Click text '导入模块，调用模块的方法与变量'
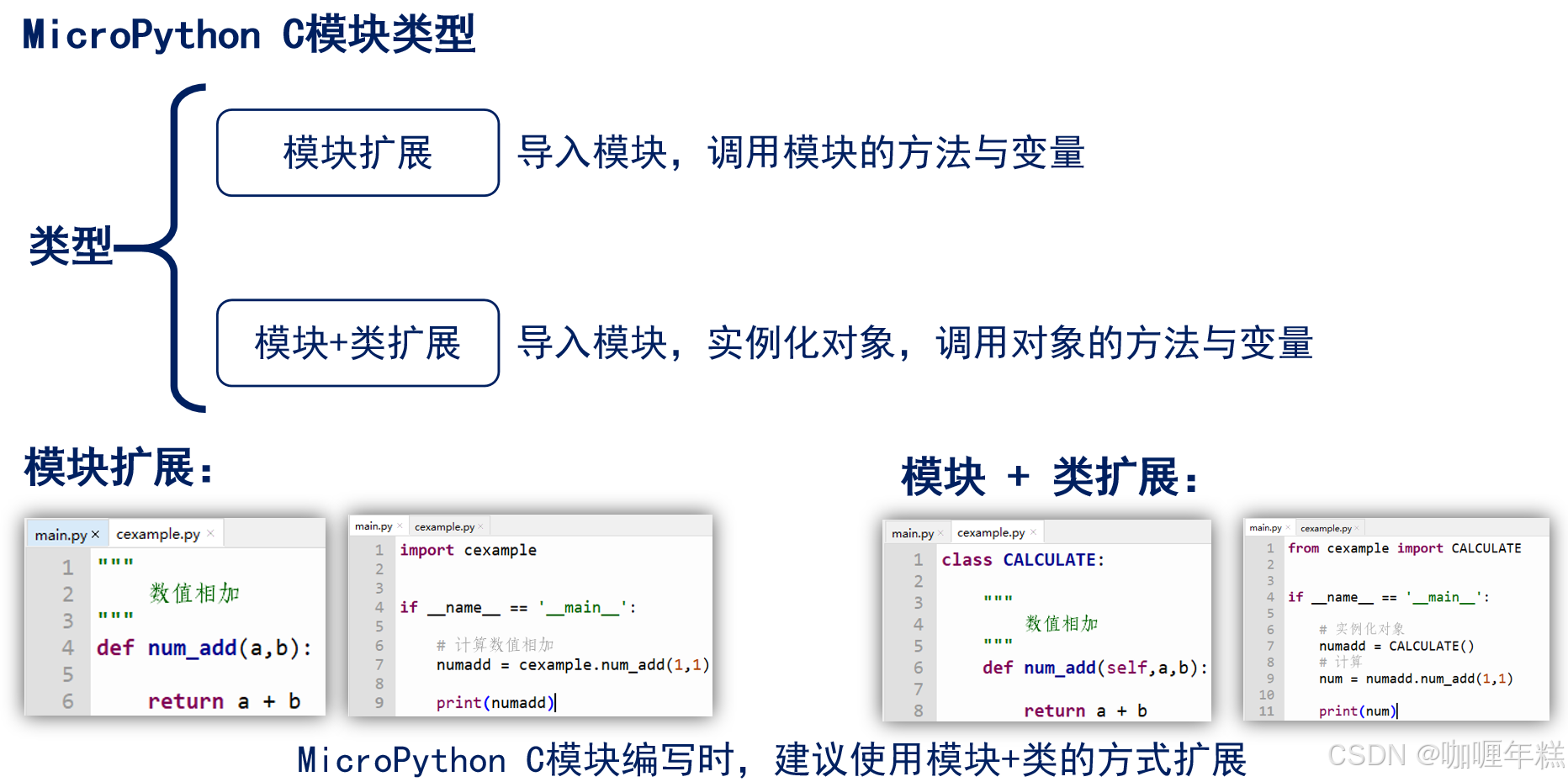Image resolution: width=1568 pixels, height=782 pixels. (x=801, y=153)
